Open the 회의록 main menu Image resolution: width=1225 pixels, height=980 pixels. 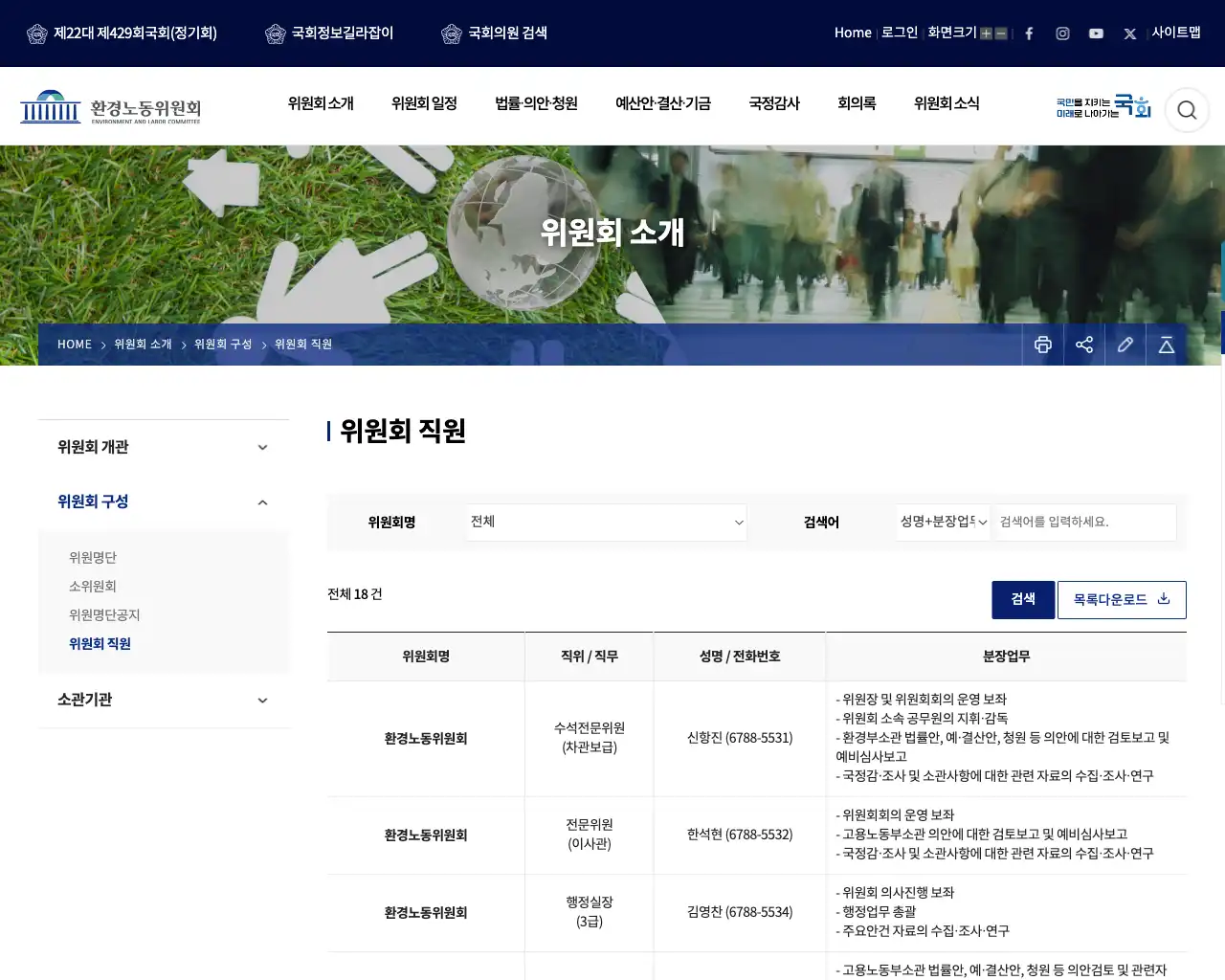(x=857, y=103)
